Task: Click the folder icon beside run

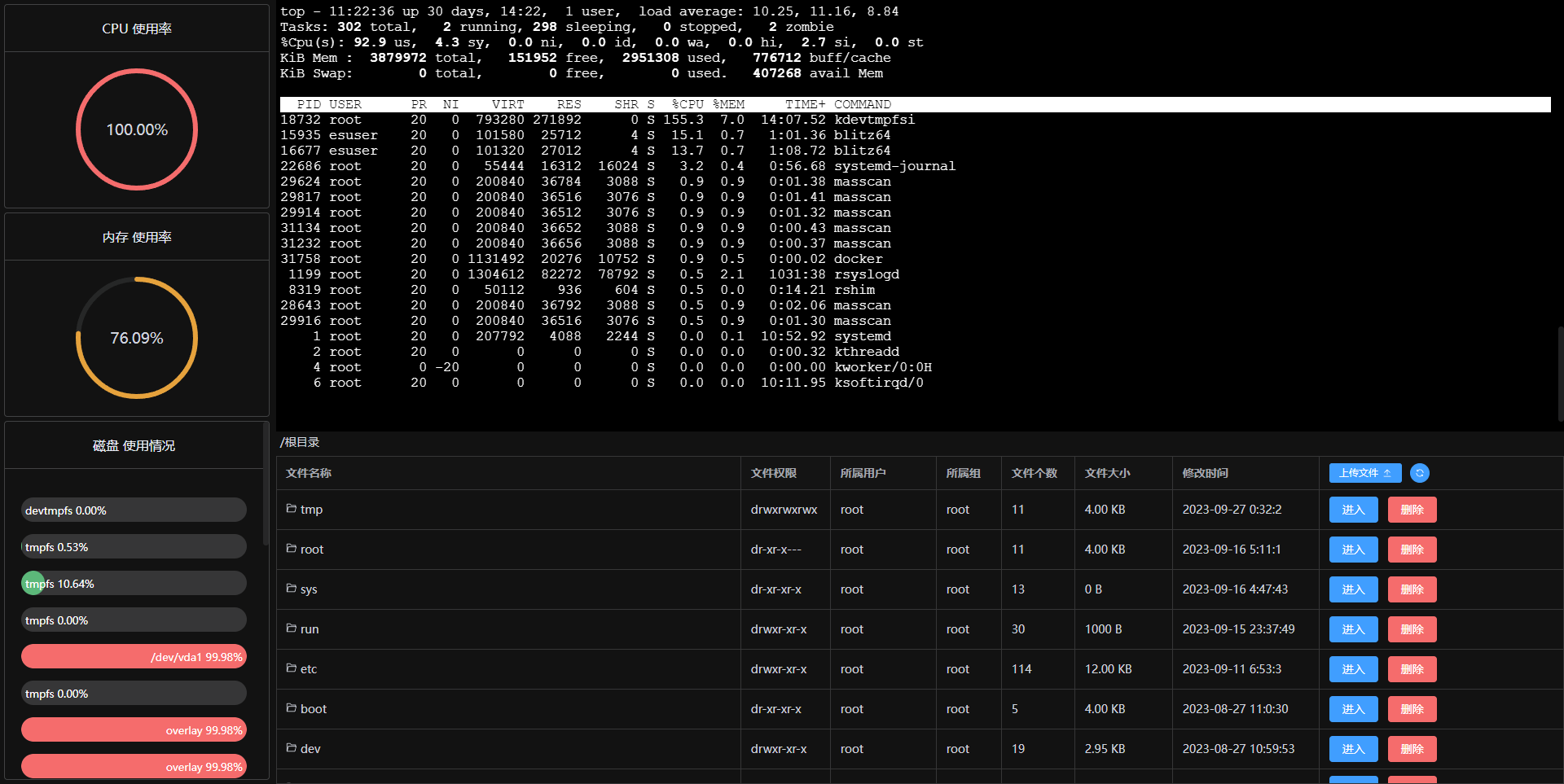Action: click(291, 629)
